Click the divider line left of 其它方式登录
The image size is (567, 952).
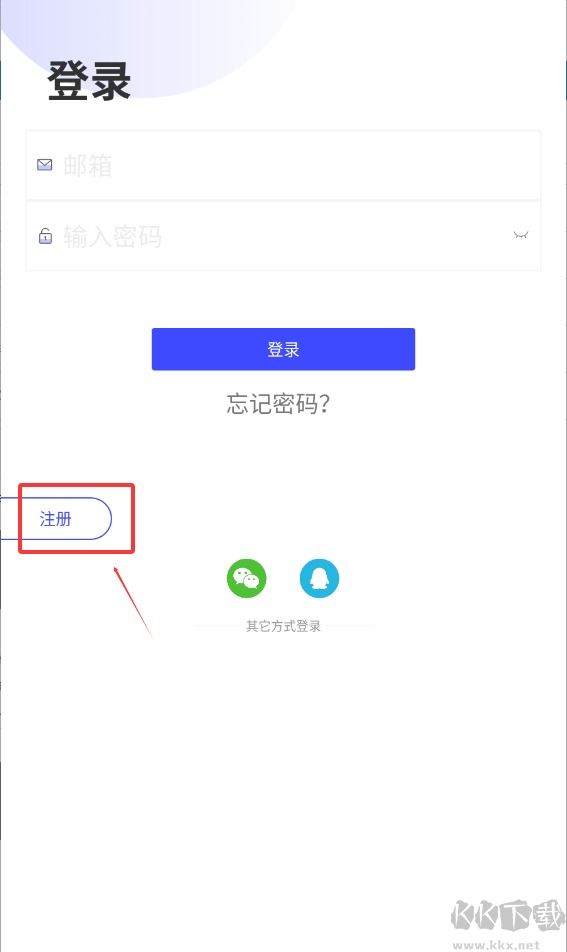pyautogui.click(x=219, y=626)
